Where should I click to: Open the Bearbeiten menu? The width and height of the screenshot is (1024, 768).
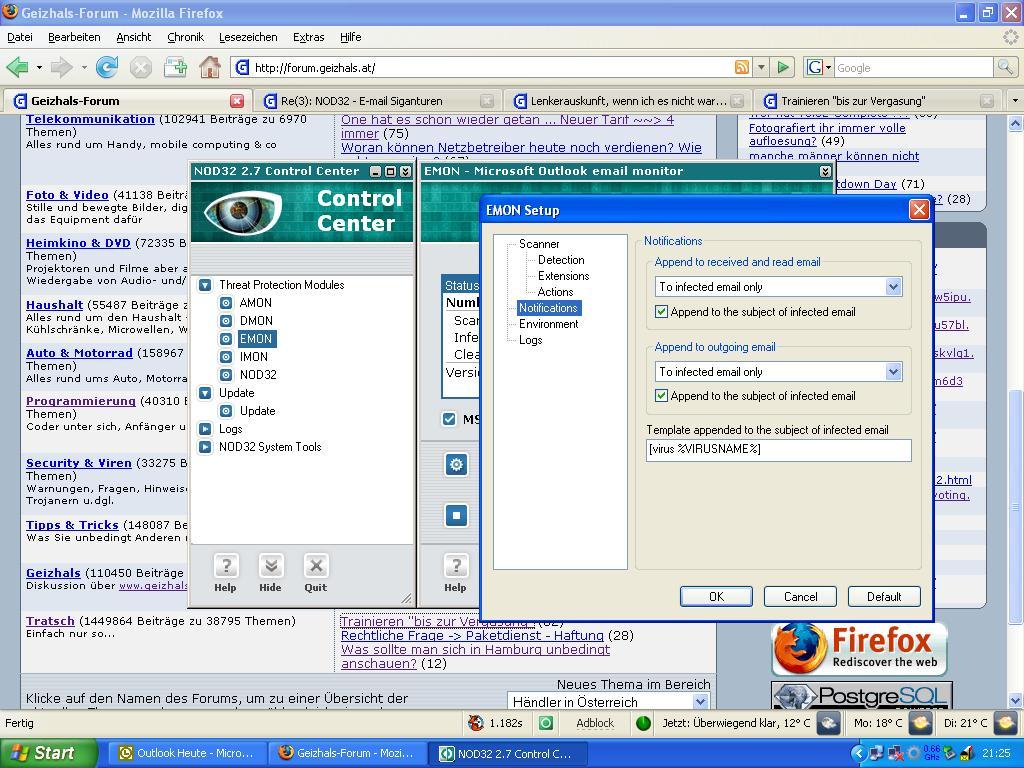tap(74, 37)
